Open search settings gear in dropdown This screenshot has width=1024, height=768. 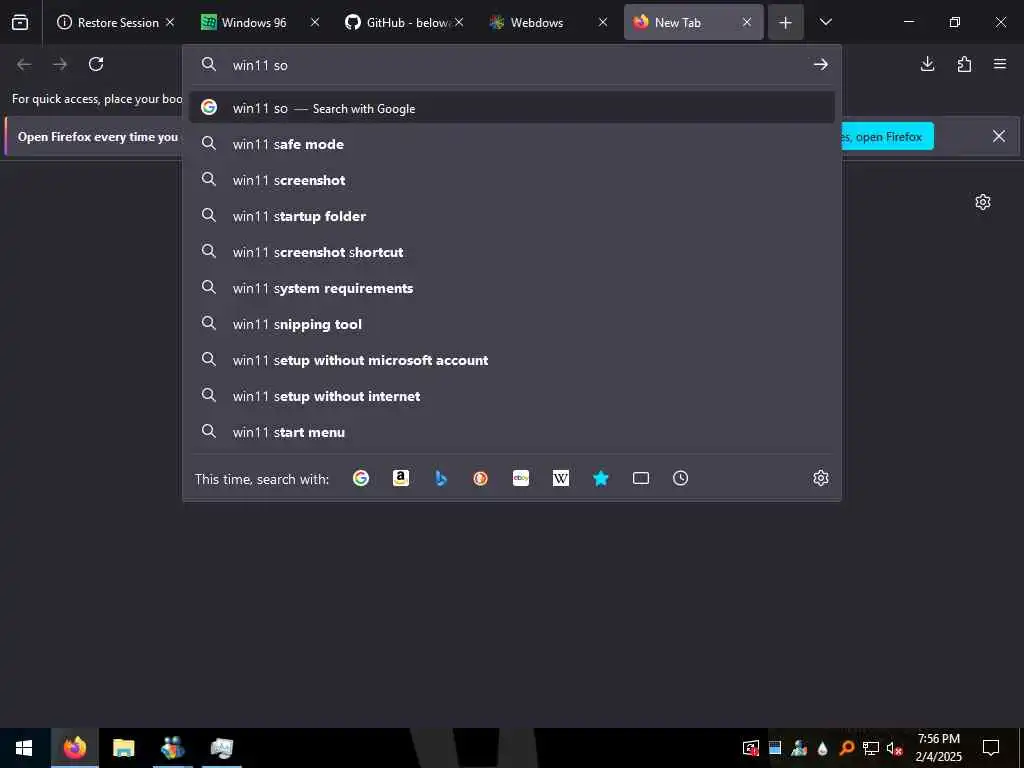pyautogui.click(x=821, y=478)
